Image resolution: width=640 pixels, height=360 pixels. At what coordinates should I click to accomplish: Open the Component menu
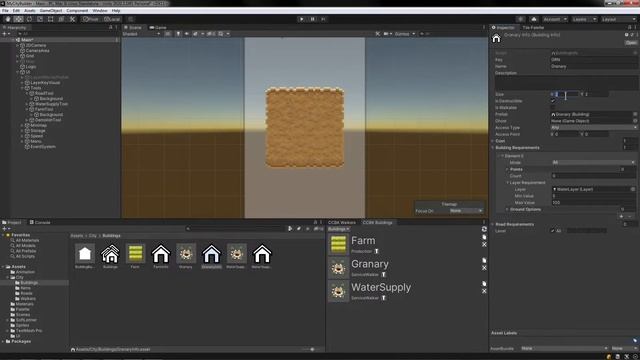point(77,11)
